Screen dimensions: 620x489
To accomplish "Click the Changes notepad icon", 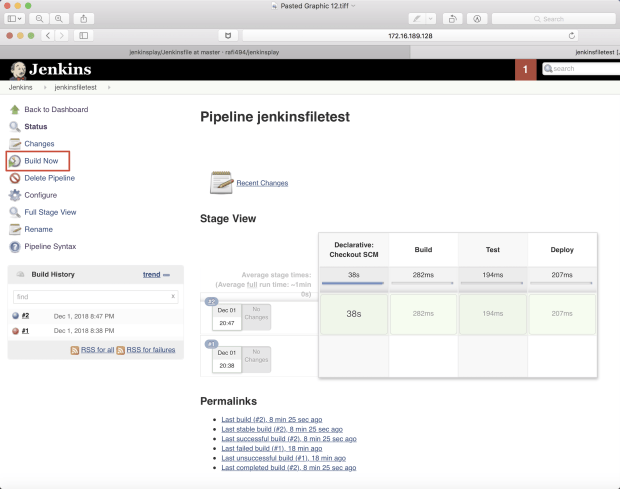I will 15,143.
